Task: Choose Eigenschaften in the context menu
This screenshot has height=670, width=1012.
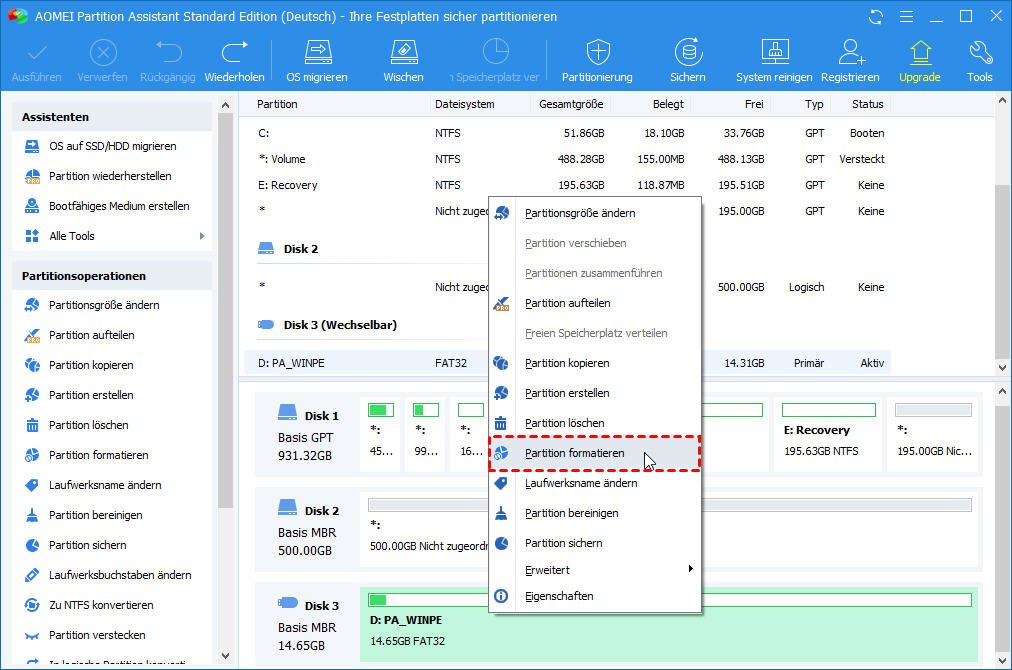Action: point(559,596)
